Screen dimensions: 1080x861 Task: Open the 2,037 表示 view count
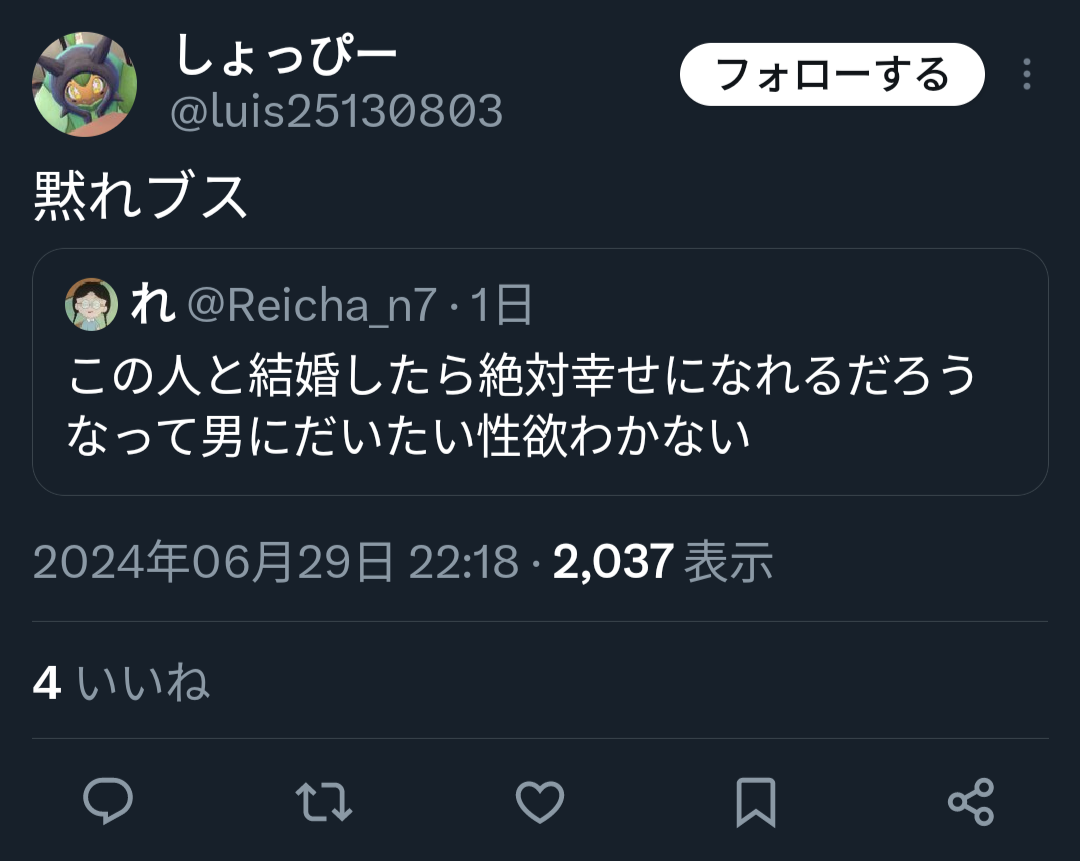click(x=663, y=561)
